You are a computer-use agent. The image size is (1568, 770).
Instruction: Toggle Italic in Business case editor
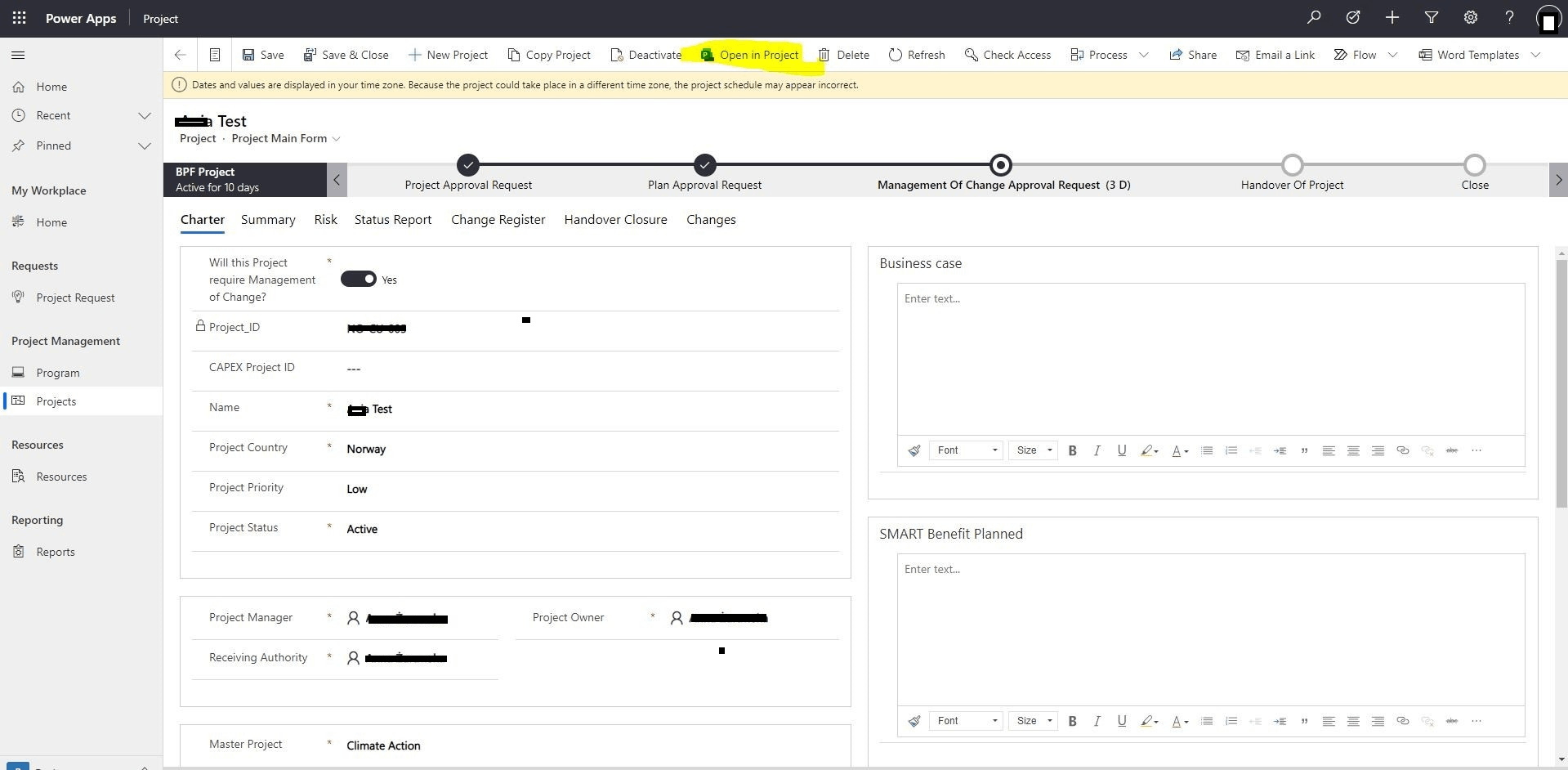point(1097,450)
